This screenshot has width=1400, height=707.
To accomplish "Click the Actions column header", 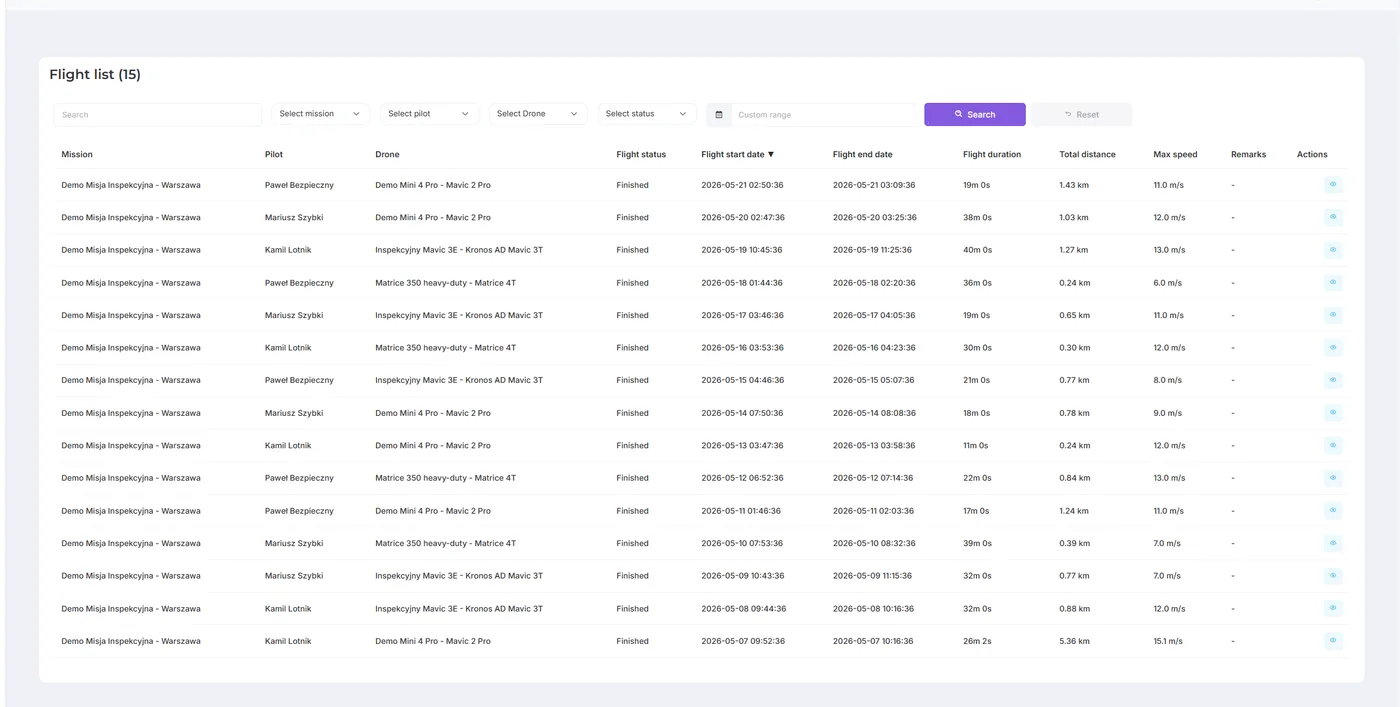I will pyautogui.click(x=1312, y=154).
